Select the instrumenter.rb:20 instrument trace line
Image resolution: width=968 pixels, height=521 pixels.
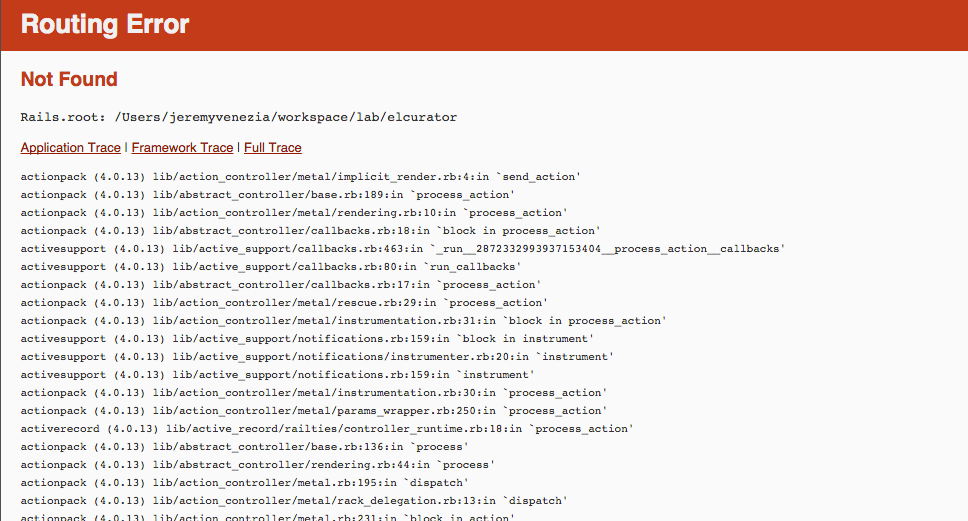coord(317,357)
